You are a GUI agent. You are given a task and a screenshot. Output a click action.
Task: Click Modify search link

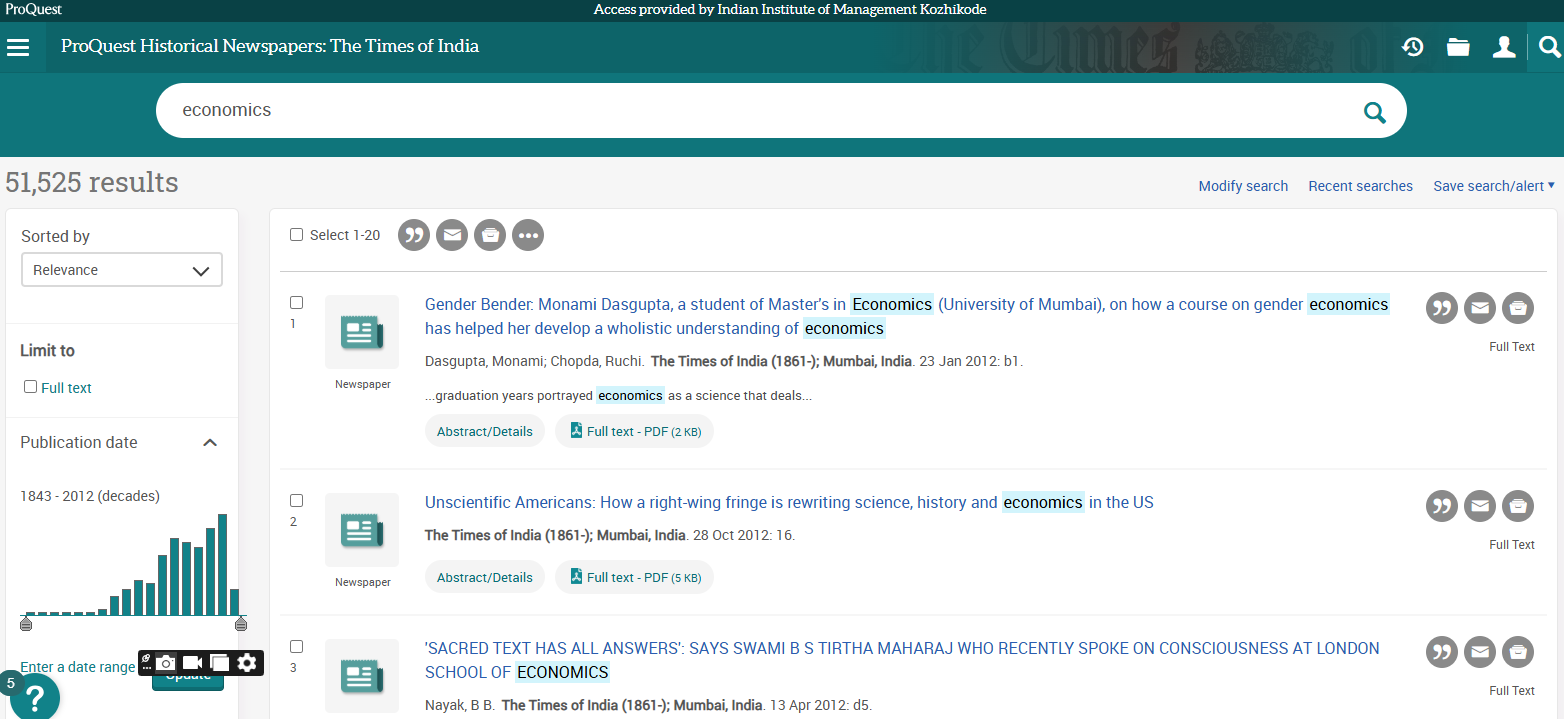coord(1243,186)
